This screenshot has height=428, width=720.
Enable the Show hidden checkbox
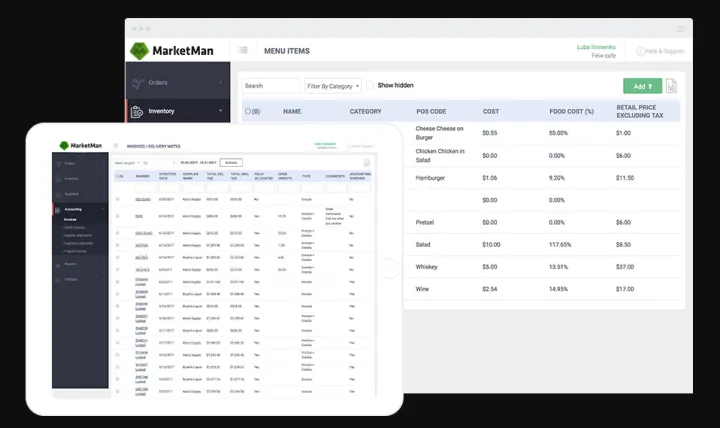pyautogui.click(x=370, y=85)
